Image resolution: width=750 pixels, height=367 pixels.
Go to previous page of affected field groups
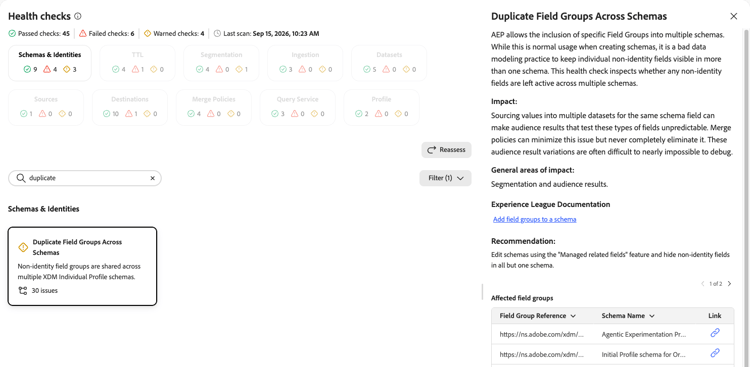click(x=703, y=284)
